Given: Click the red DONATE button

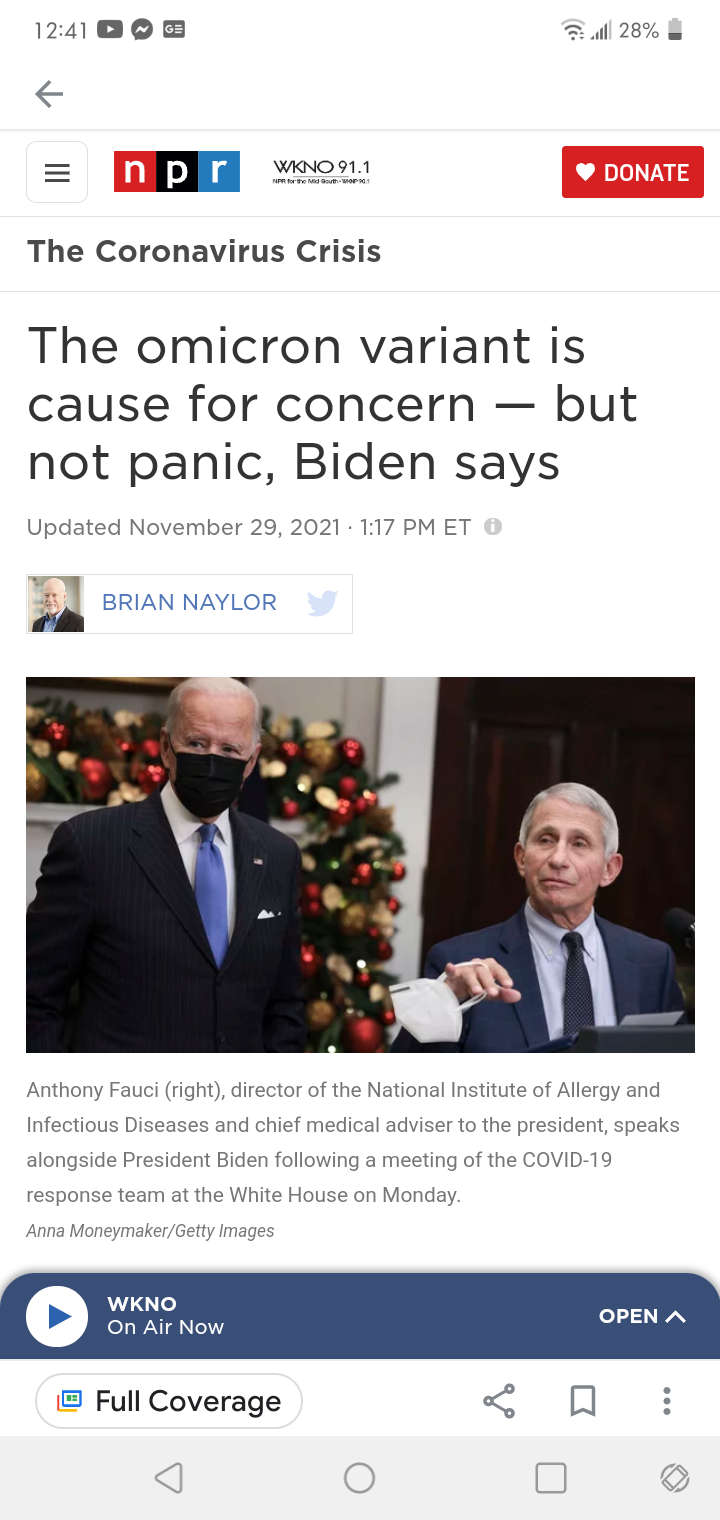Looking at the screenshot, I should [x=633, y=172].
